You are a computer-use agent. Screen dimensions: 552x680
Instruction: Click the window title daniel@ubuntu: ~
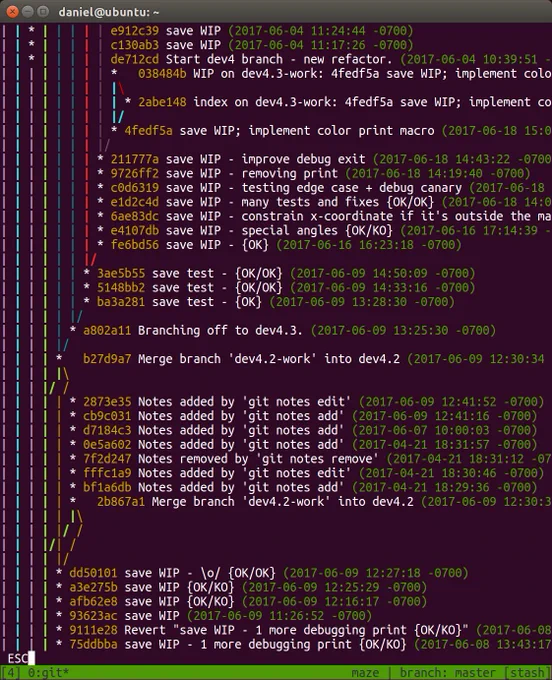click(x=109, y=12)
